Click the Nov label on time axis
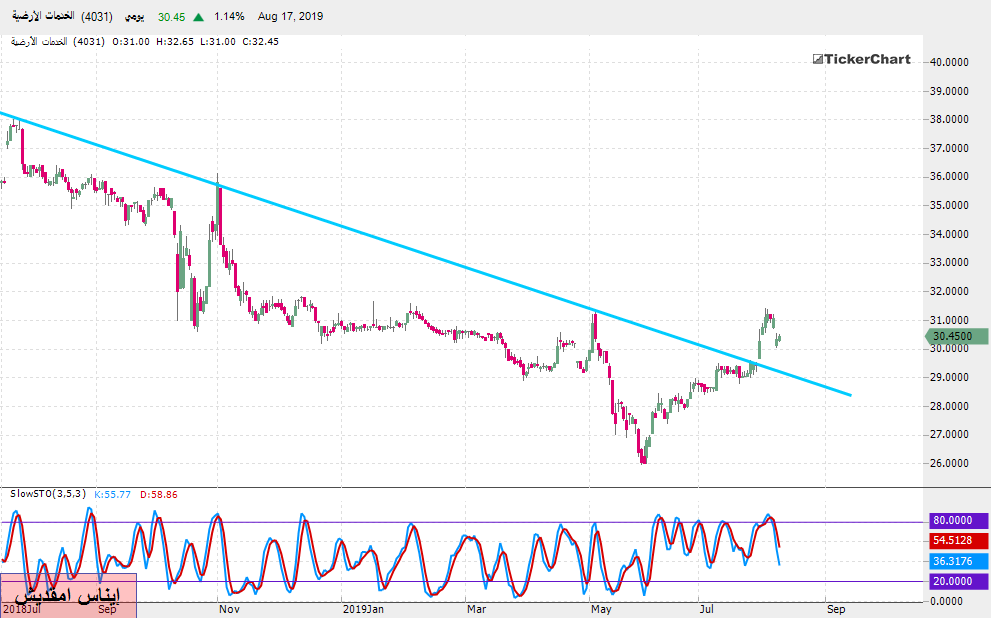The image size is (991, 618). coord(229,608)
